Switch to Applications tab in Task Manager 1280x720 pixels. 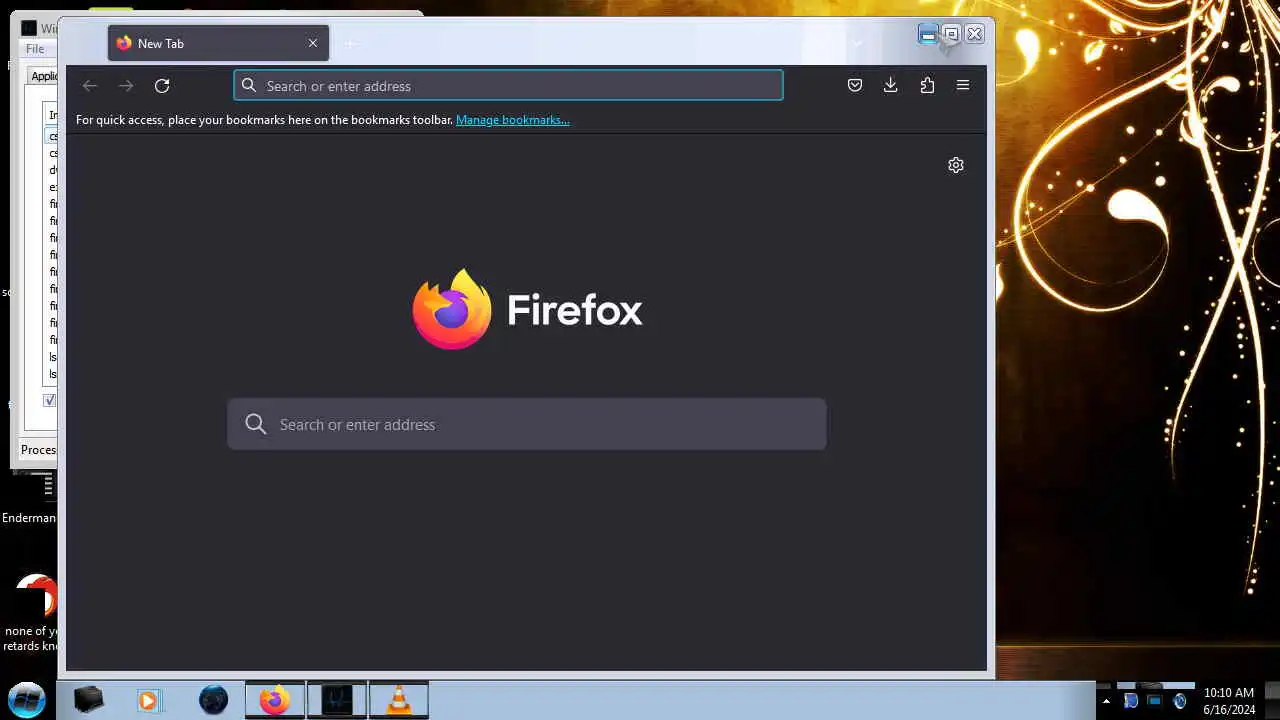(x=43, y=76)
